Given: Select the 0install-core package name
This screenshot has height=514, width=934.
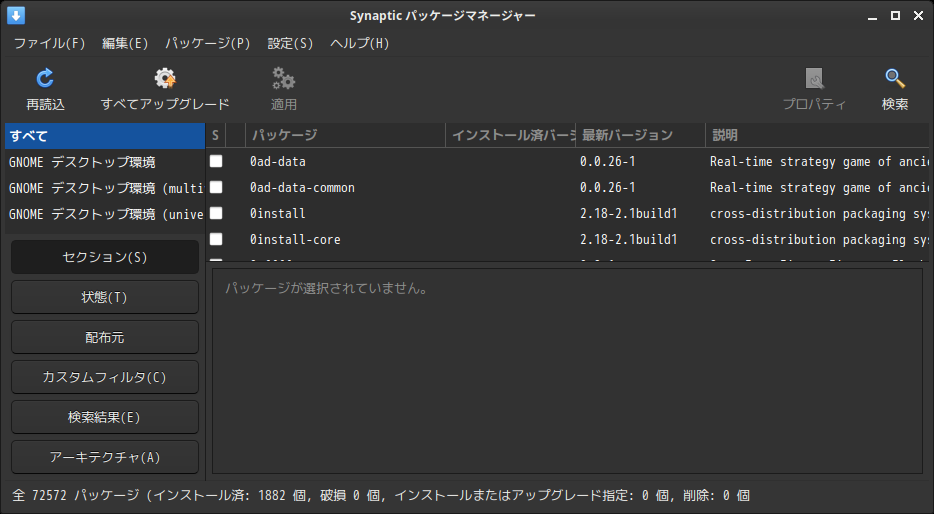Looking at the screenshot, I should pos(295,239).
